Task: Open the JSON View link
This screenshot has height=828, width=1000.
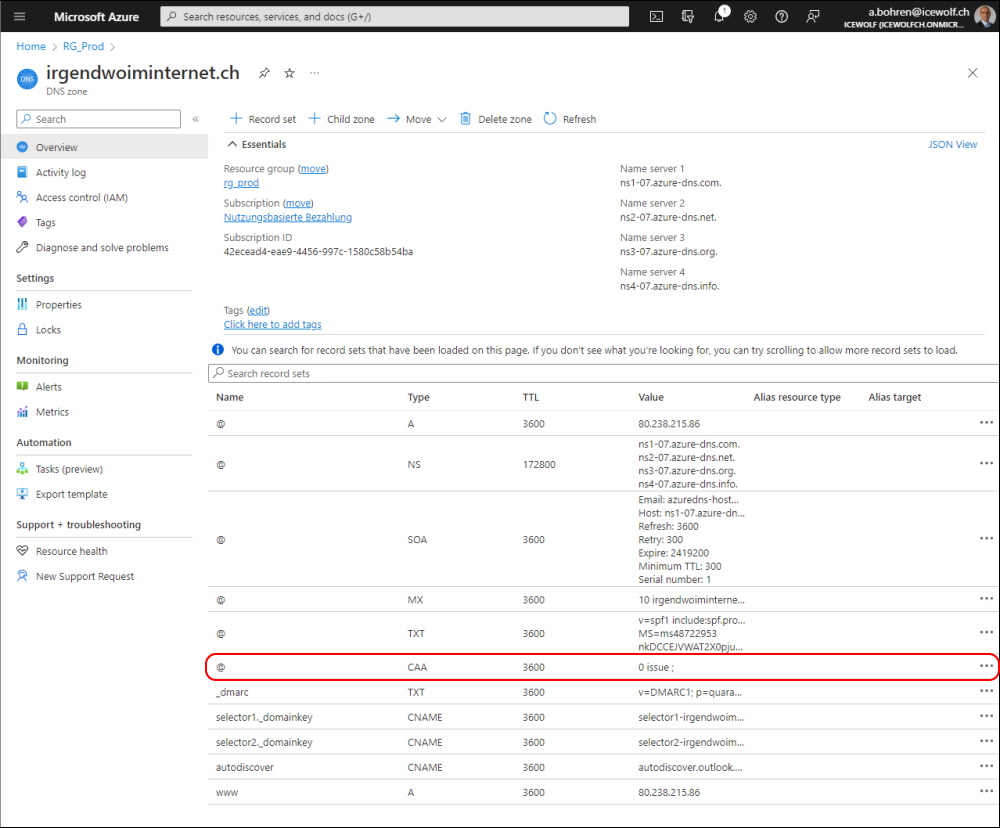Action: [952, 145]
